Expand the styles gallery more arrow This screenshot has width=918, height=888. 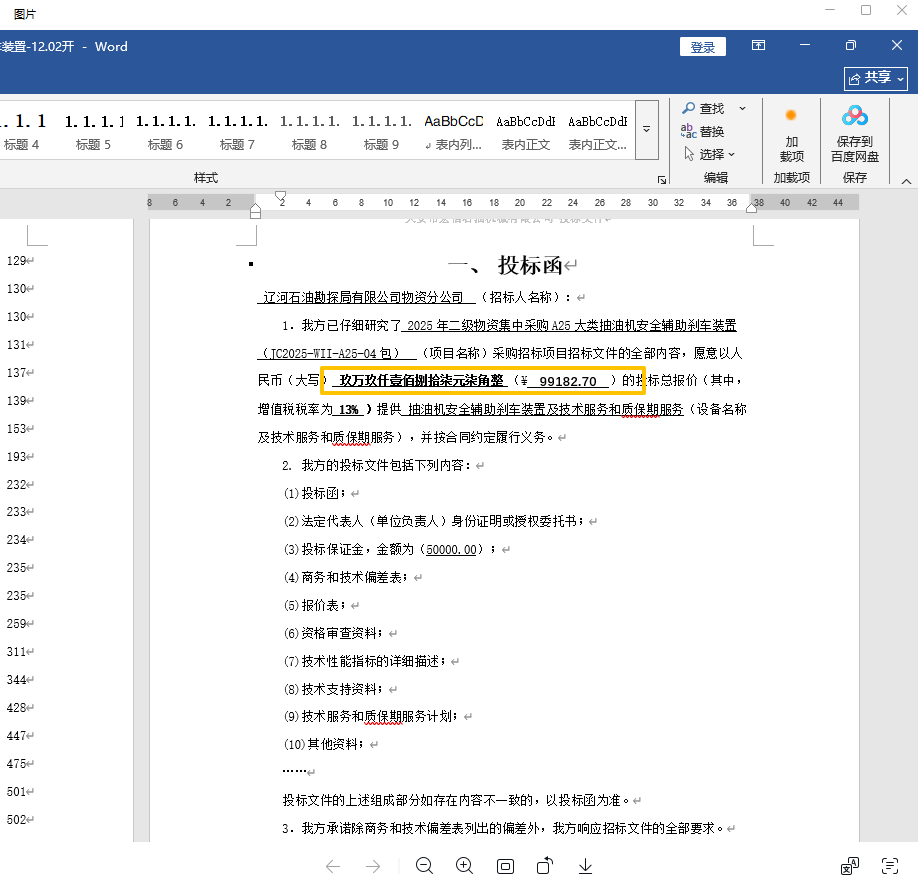(x=647, y=130)
